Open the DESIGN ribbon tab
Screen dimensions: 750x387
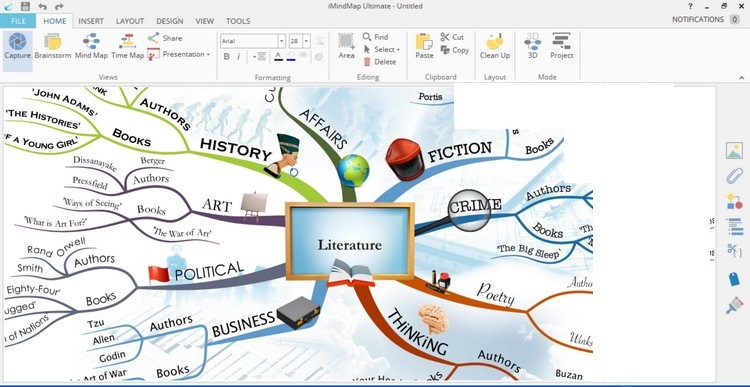(169, 21)
